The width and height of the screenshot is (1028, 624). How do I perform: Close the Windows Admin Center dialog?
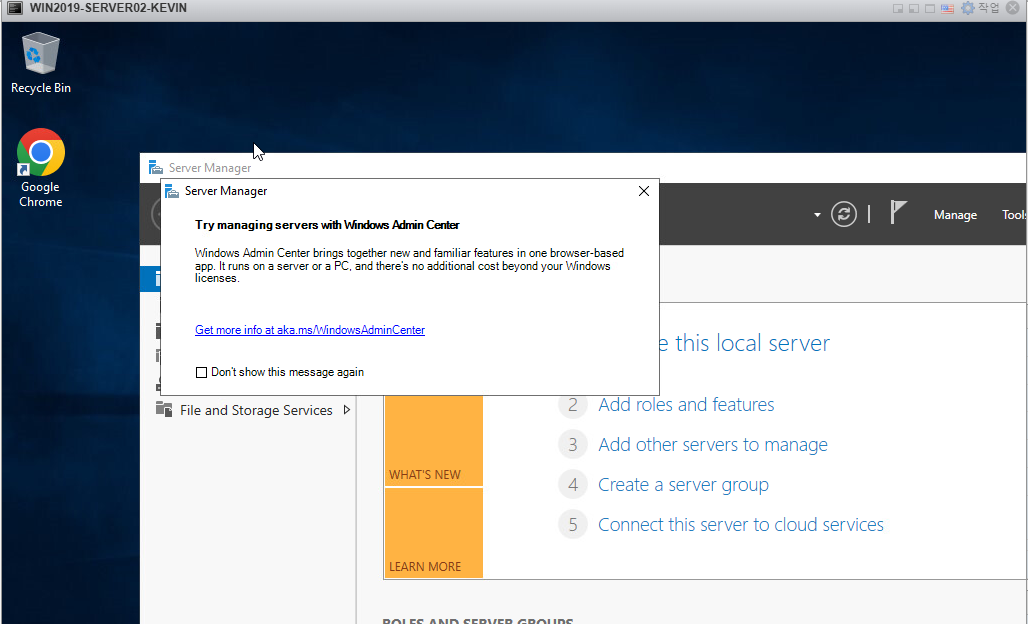click(x=644, y=191)
